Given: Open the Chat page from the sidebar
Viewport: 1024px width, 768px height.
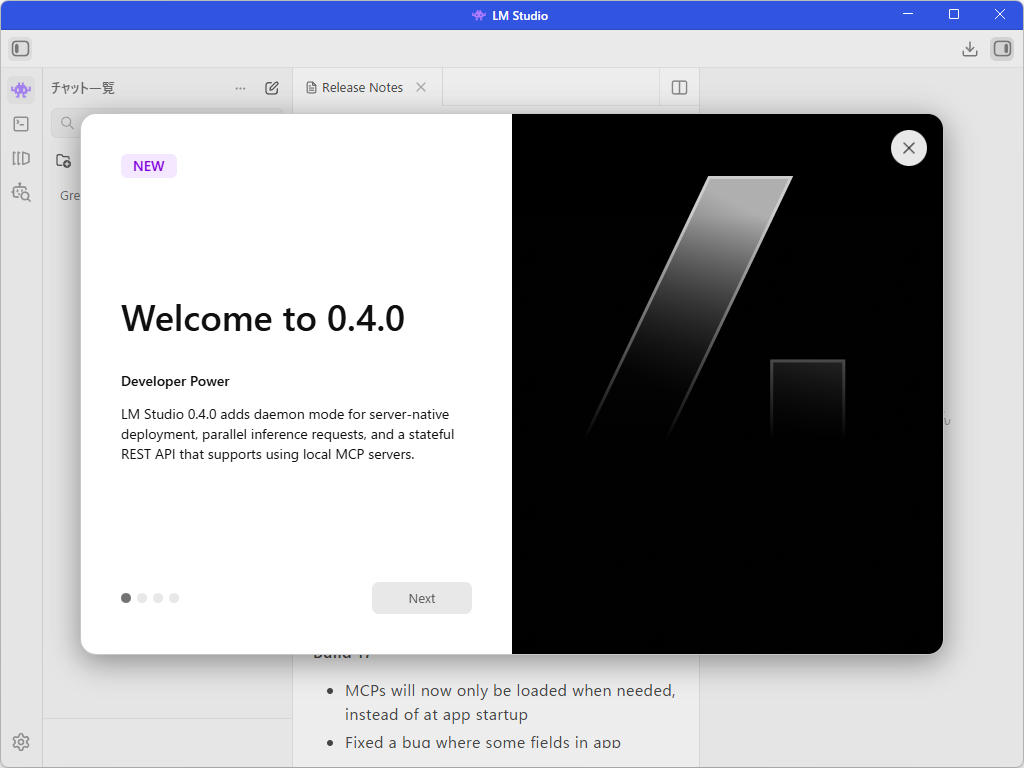Looking at the screenshot, I should pyautogui.click(x=21, y=89).
